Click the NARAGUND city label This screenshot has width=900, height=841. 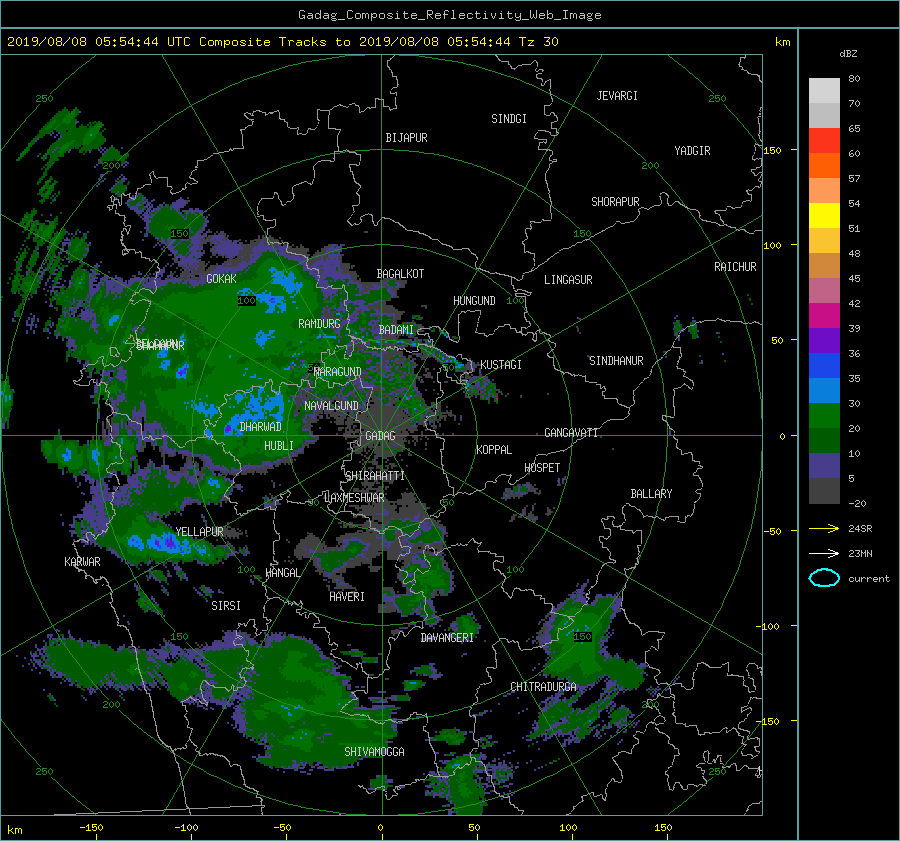pyautogui.click(x=338, y=372)
